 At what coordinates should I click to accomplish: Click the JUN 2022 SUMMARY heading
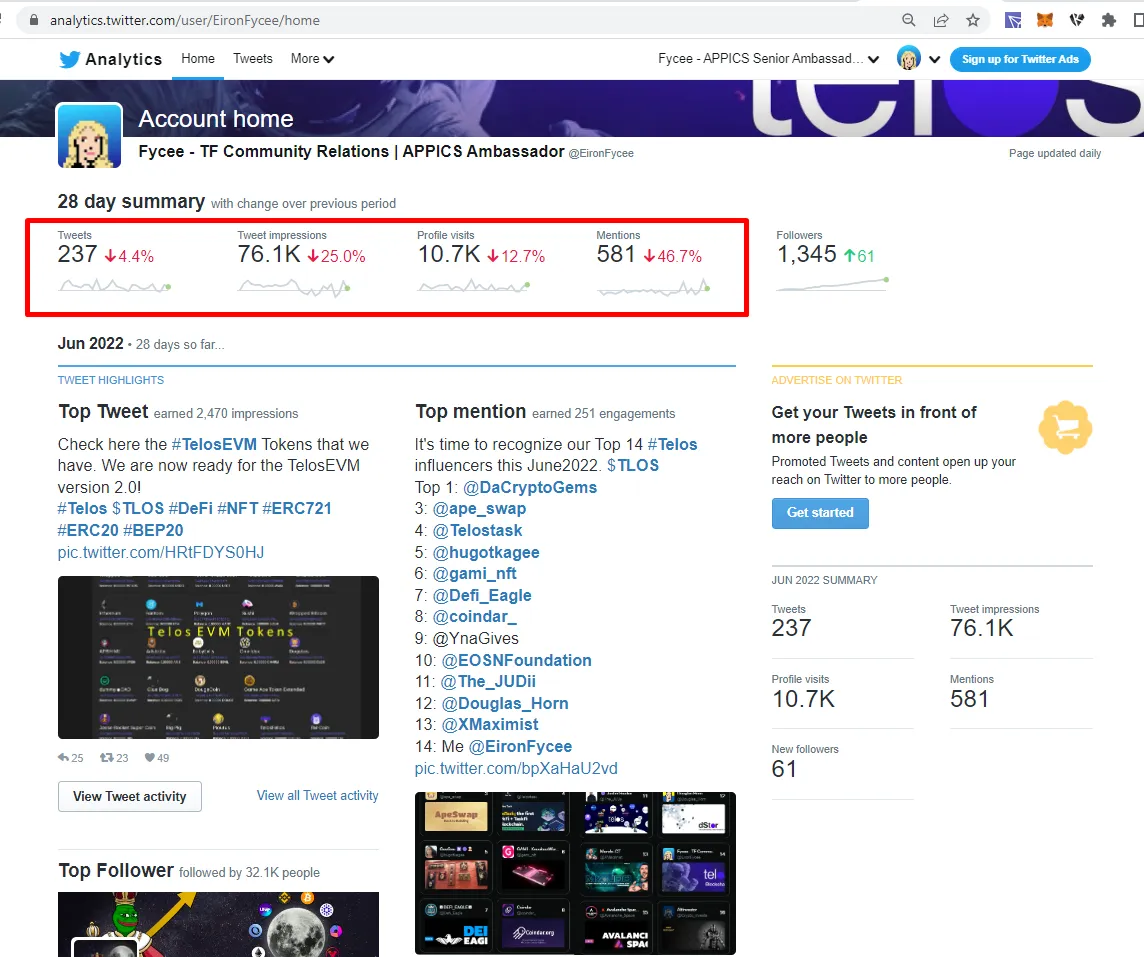coord(824,580)
